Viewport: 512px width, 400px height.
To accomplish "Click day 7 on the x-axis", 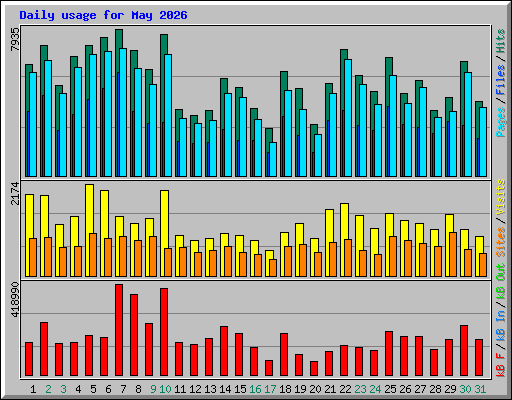I will (x=123, y=389).
